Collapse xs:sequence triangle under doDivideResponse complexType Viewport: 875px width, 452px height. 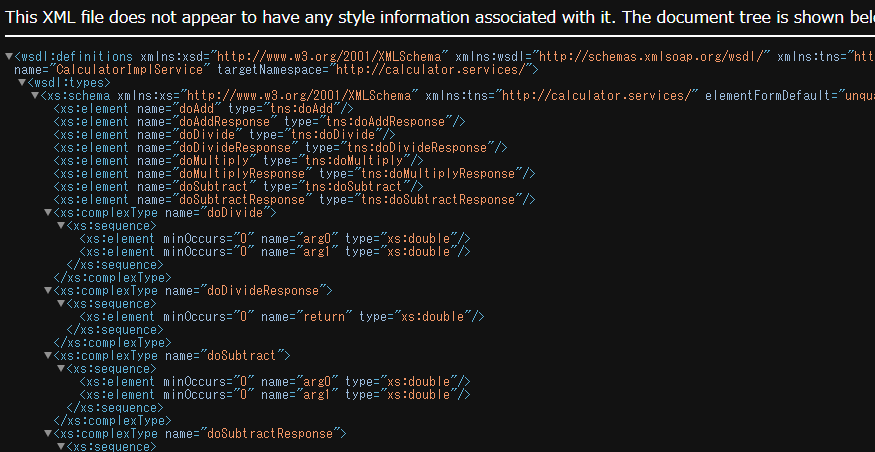coord(61,304)
